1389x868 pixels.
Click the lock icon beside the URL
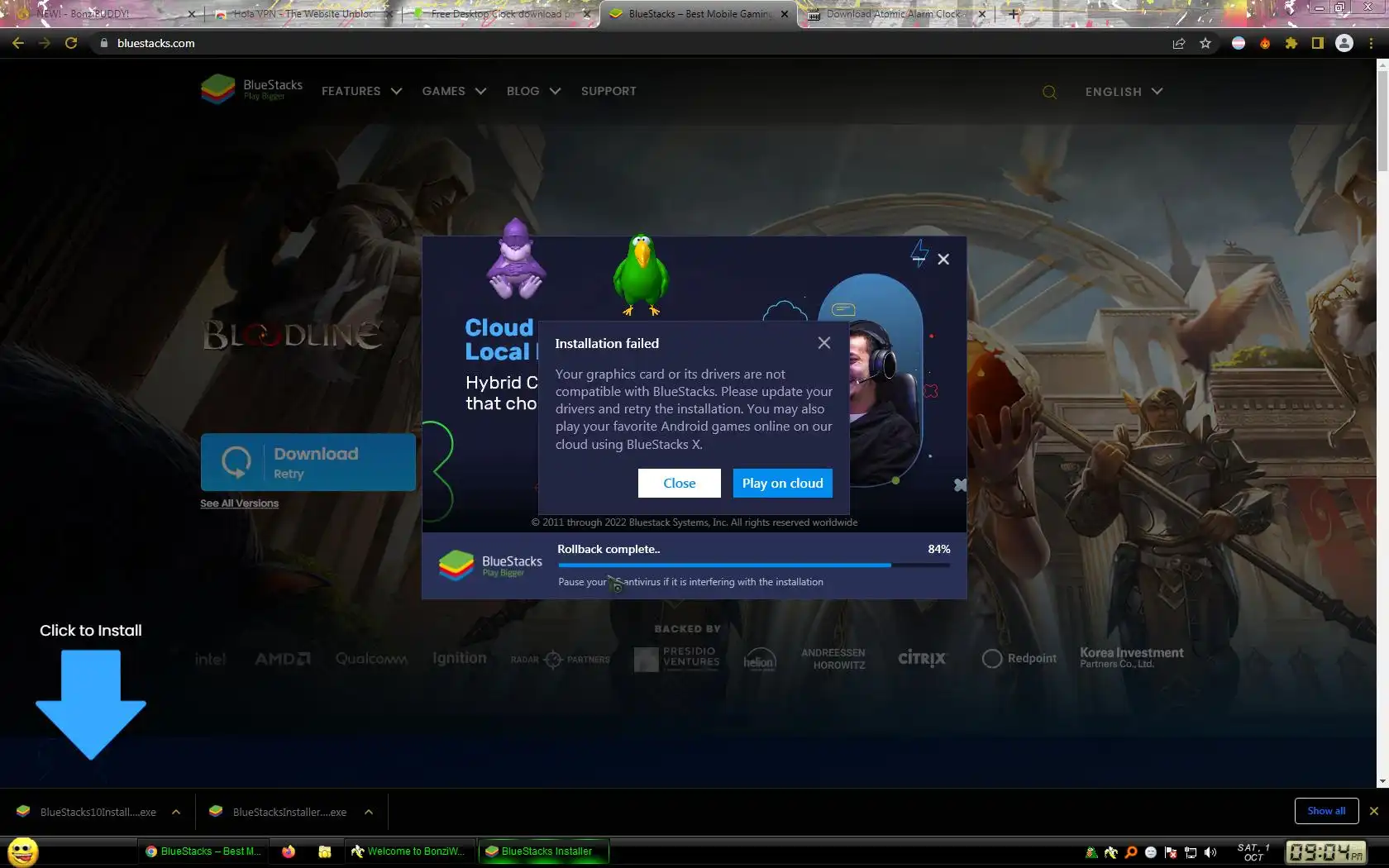click(x=104, y=43)
